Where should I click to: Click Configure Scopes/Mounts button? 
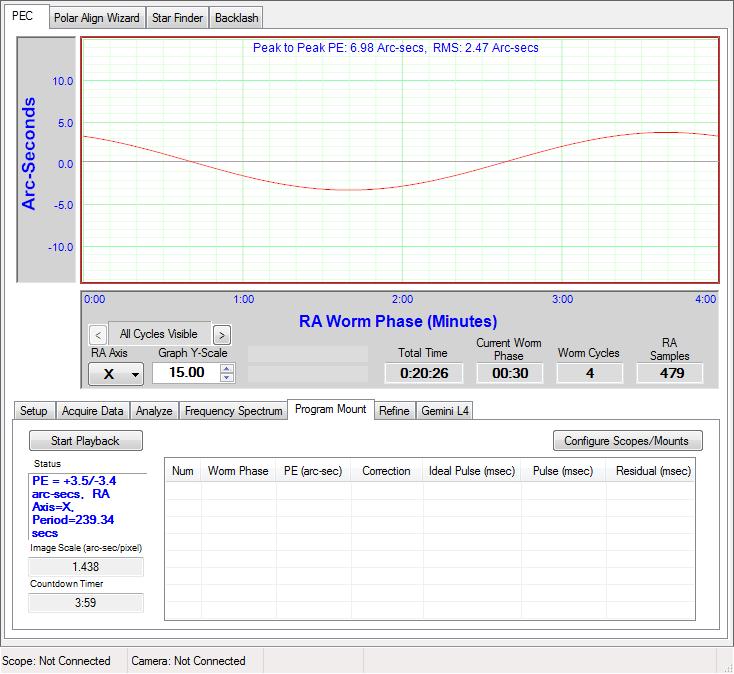[627, 440]
